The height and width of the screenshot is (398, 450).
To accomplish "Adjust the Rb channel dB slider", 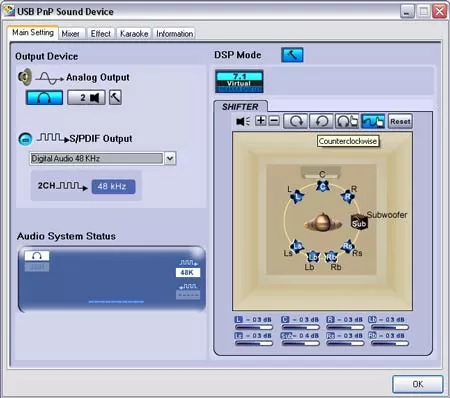I will click(389, 343).
